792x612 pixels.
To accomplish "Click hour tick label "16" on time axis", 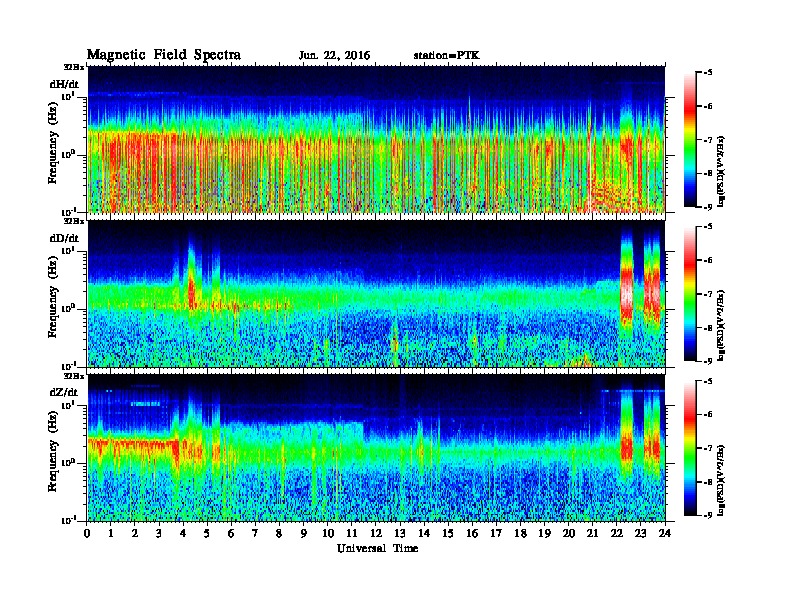I will tap(472, 533).
